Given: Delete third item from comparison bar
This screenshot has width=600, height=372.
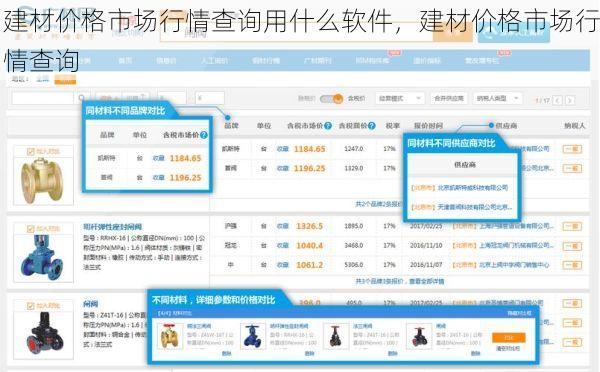Looking at the screenshot, I should [392, 353].
